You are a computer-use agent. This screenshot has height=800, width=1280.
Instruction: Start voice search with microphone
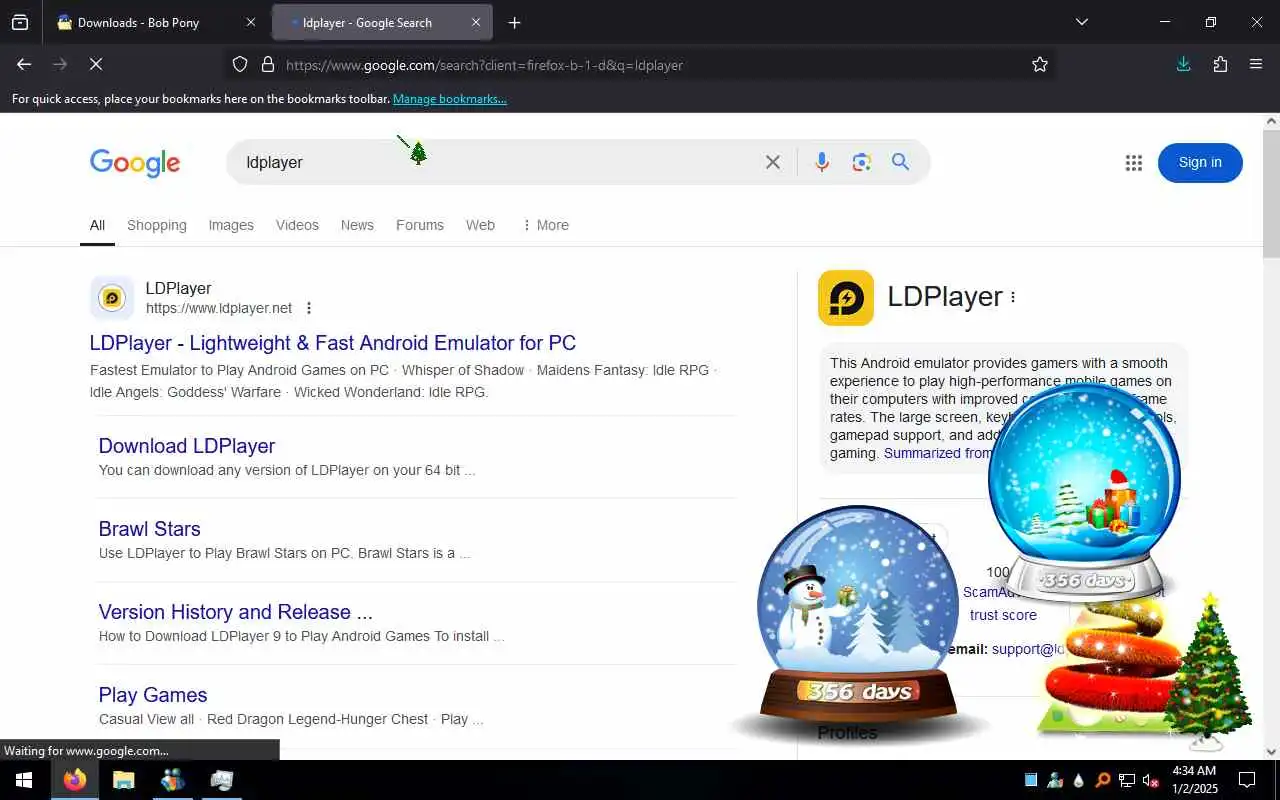[x=822, y=162]
